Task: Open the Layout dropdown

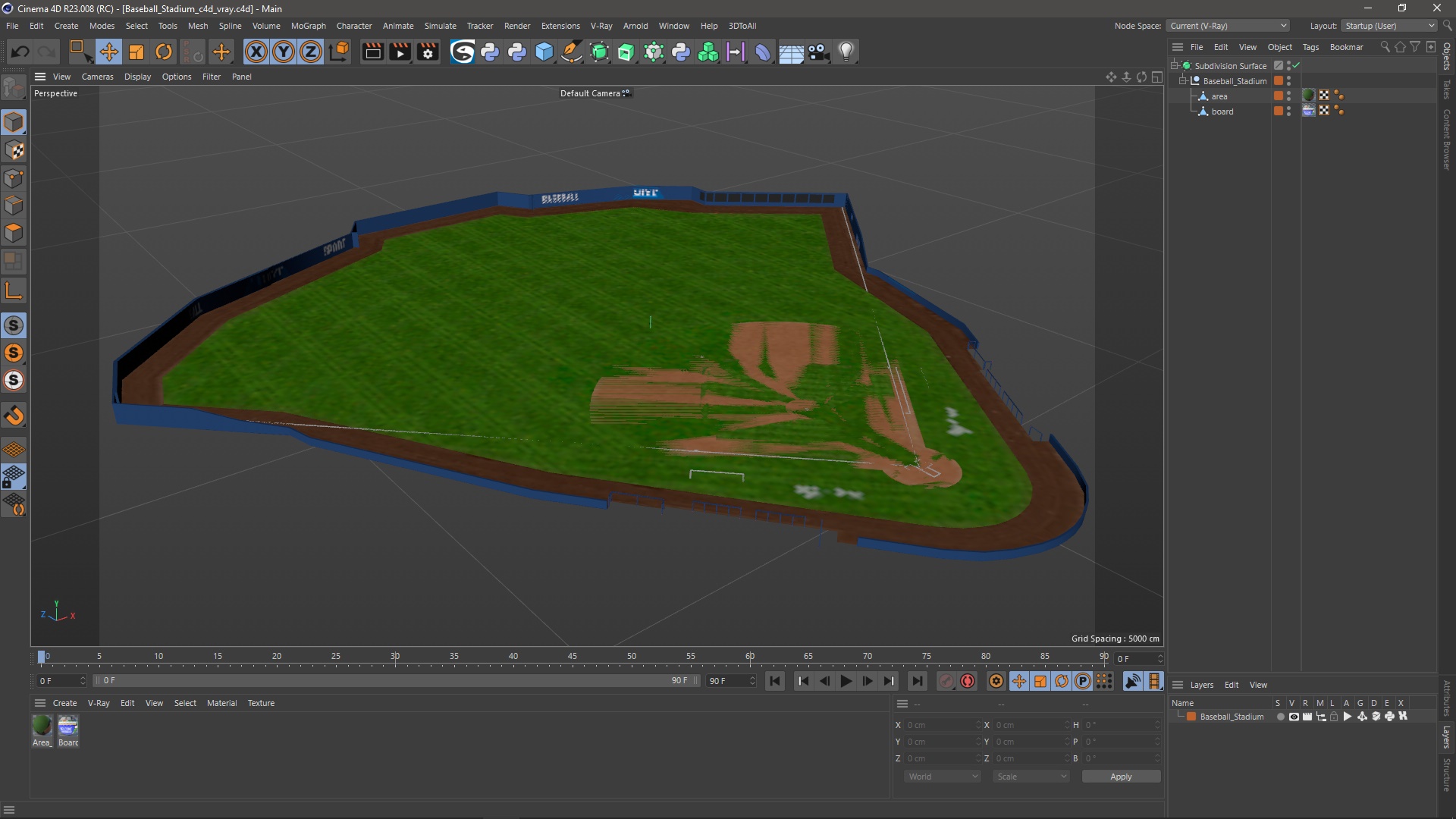Action: click(1390, 26)
